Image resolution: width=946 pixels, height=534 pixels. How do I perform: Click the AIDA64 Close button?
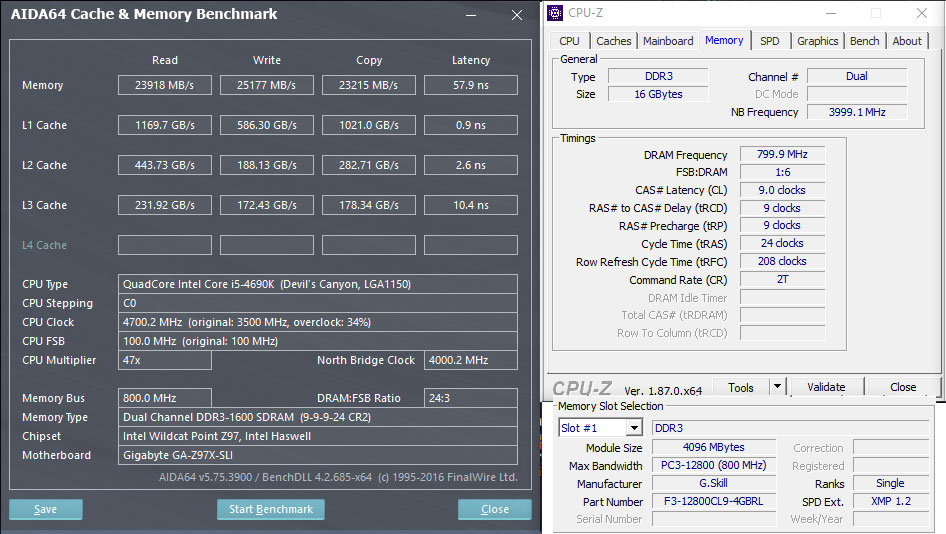495,509
